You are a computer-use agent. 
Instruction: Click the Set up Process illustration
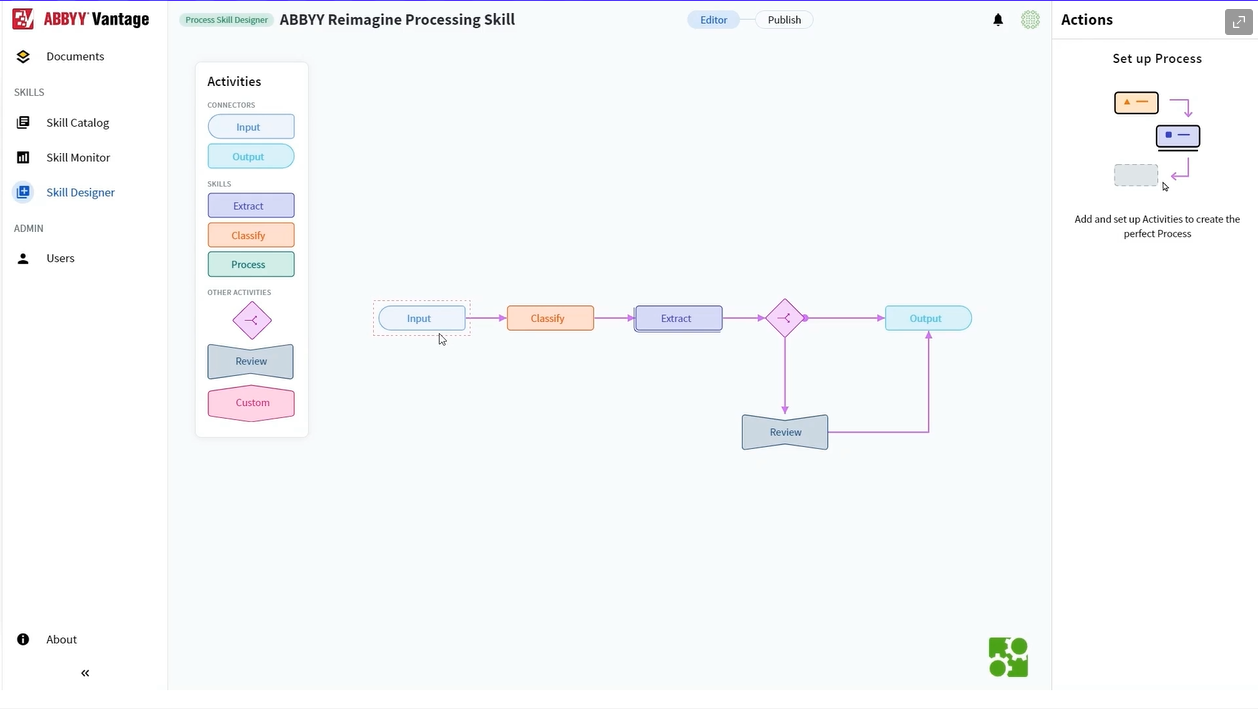click(1157, 139)
